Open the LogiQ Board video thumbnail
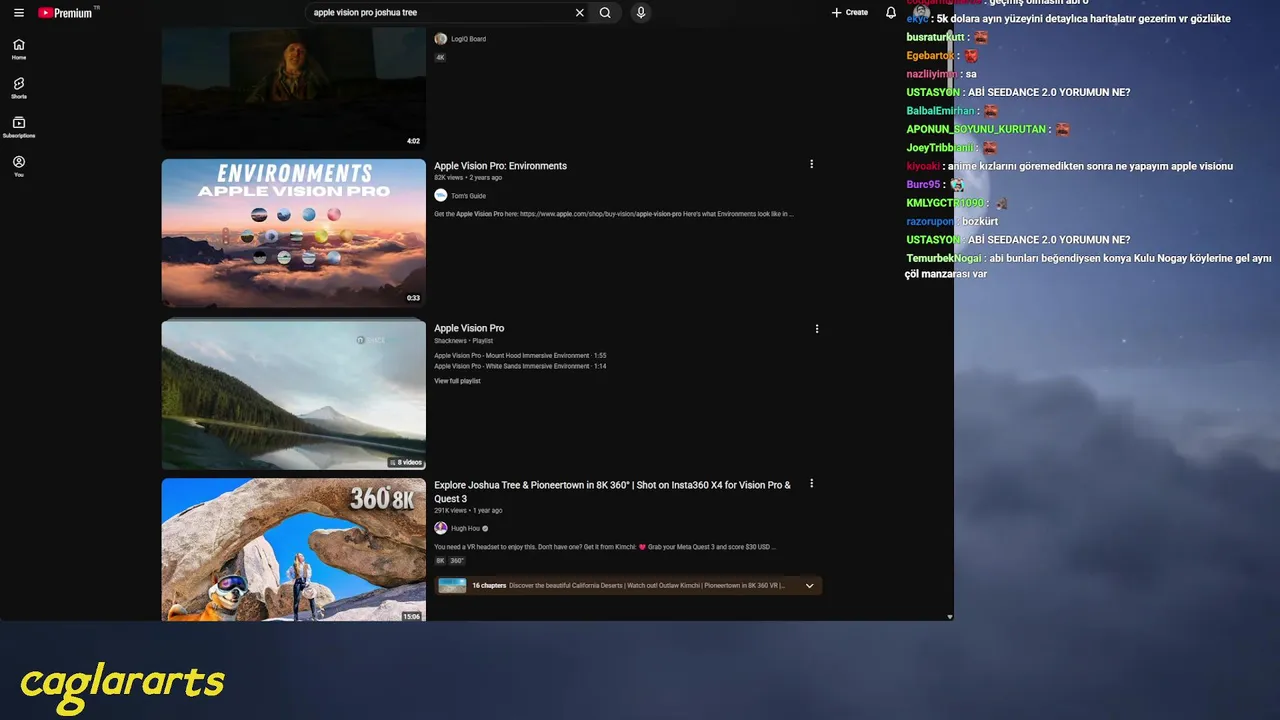The width and height of the screenshot is (1280, 720). [294, 88]
